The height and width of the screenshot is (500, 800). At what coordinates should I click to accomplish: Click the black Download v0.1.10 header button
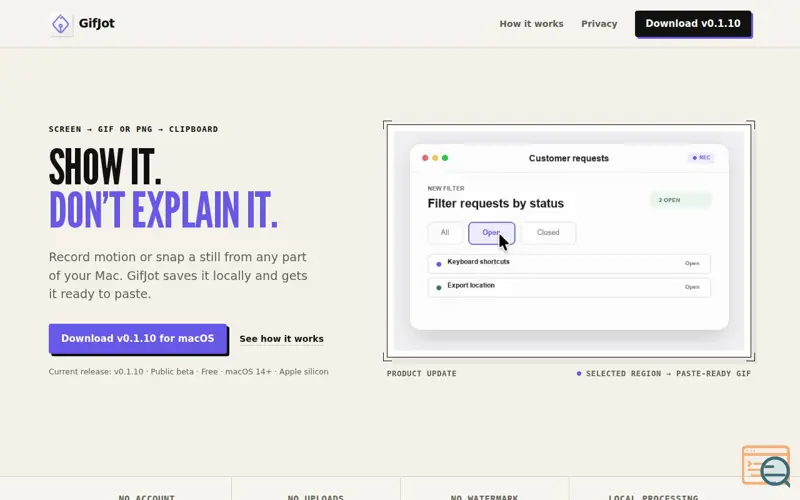(693, 23)
